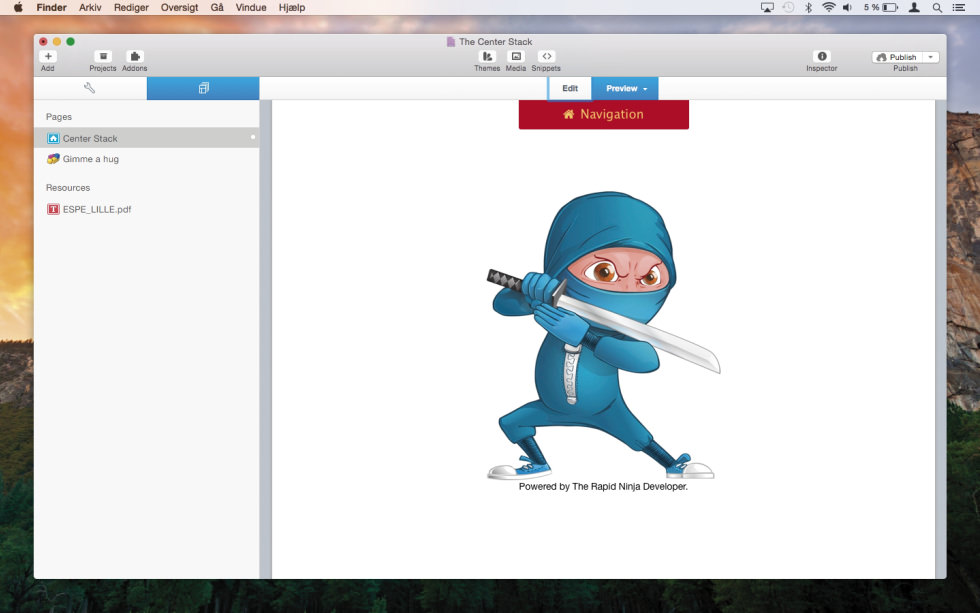
Task: Click the user account menu bar icon
Action: (914, 7)
